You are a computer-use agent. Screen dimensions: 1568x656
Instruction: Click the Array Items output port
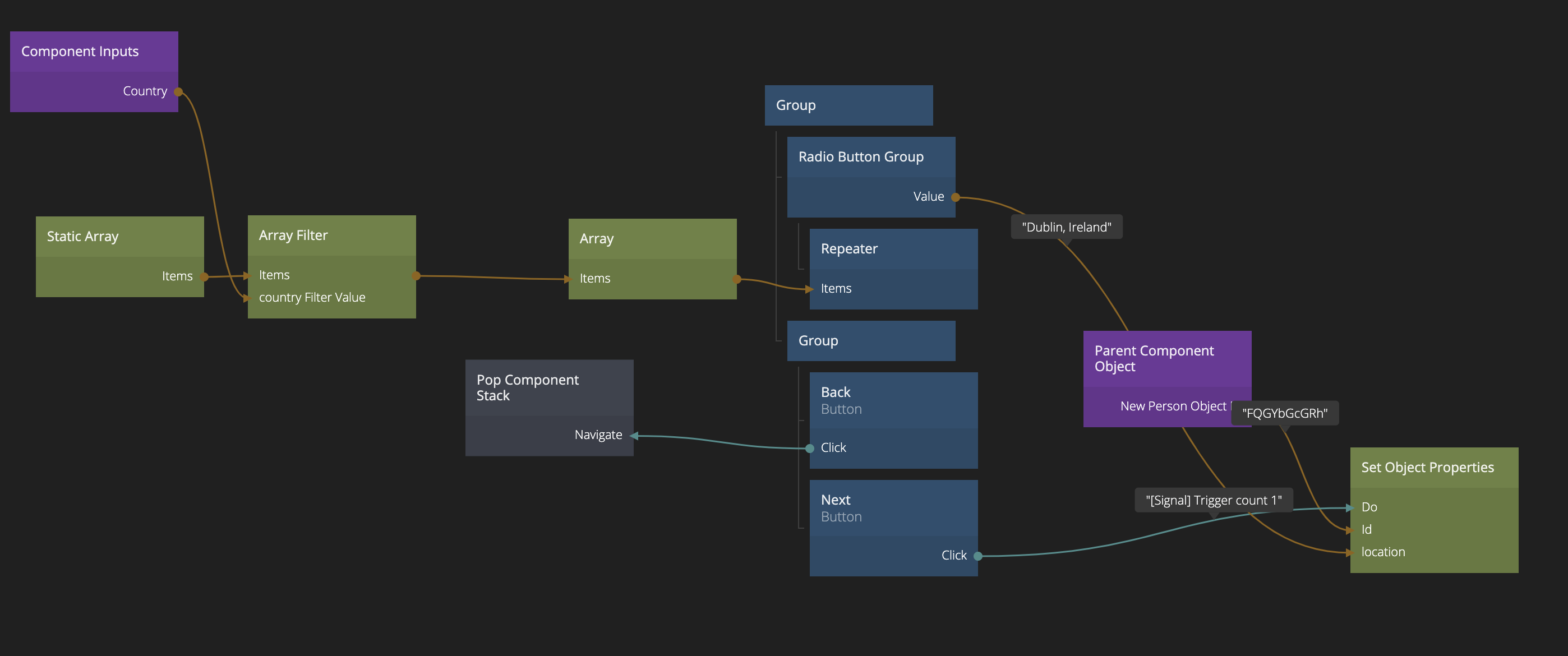(x=736, y=279)
